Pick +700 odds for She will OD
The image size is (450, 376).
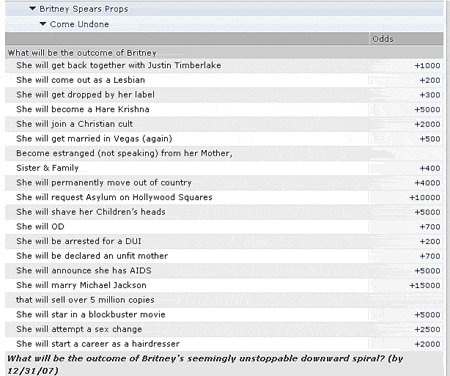coord(430,227)
